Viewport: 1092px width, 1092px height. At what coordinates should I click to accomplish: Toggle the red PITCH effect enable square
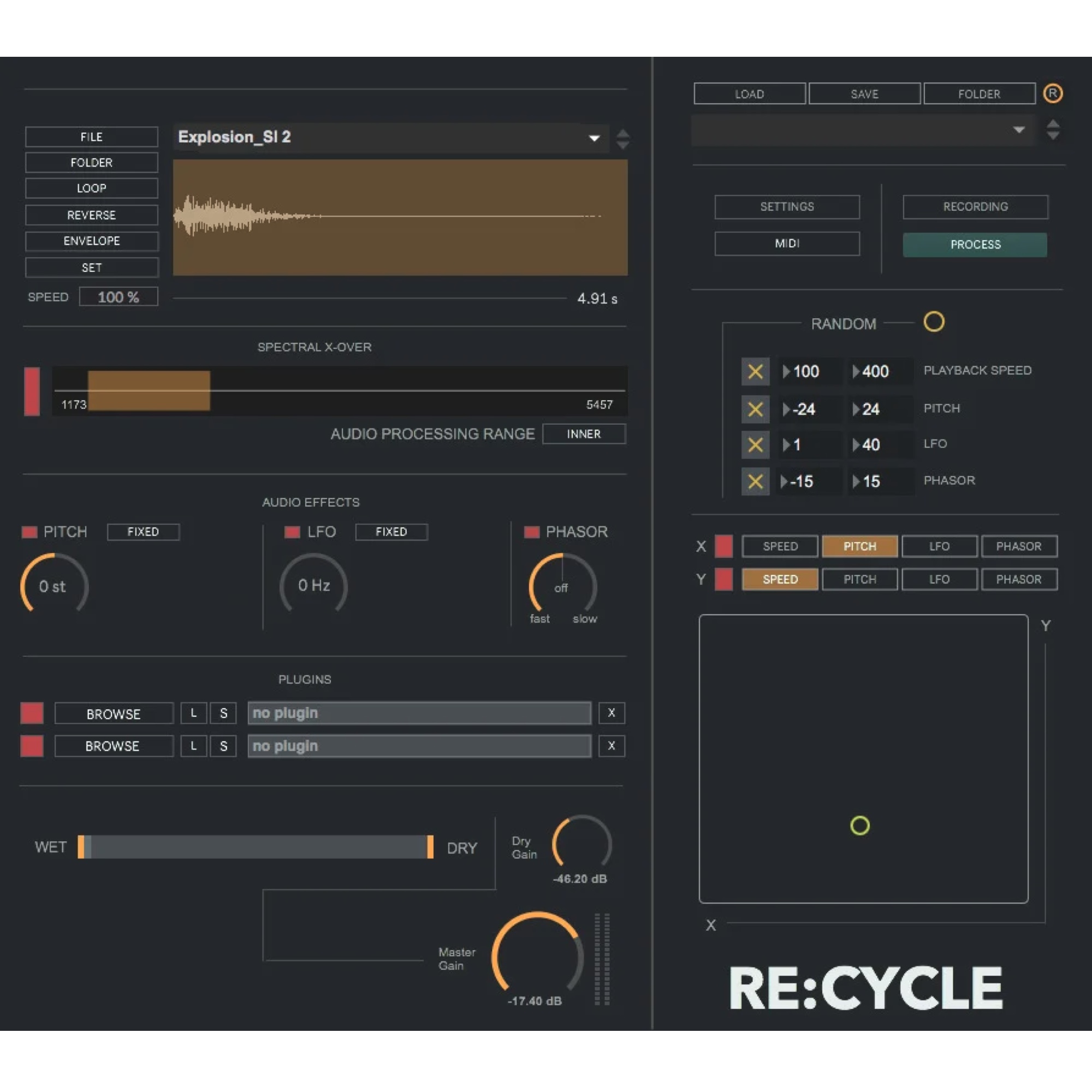[x=29, y=532]
